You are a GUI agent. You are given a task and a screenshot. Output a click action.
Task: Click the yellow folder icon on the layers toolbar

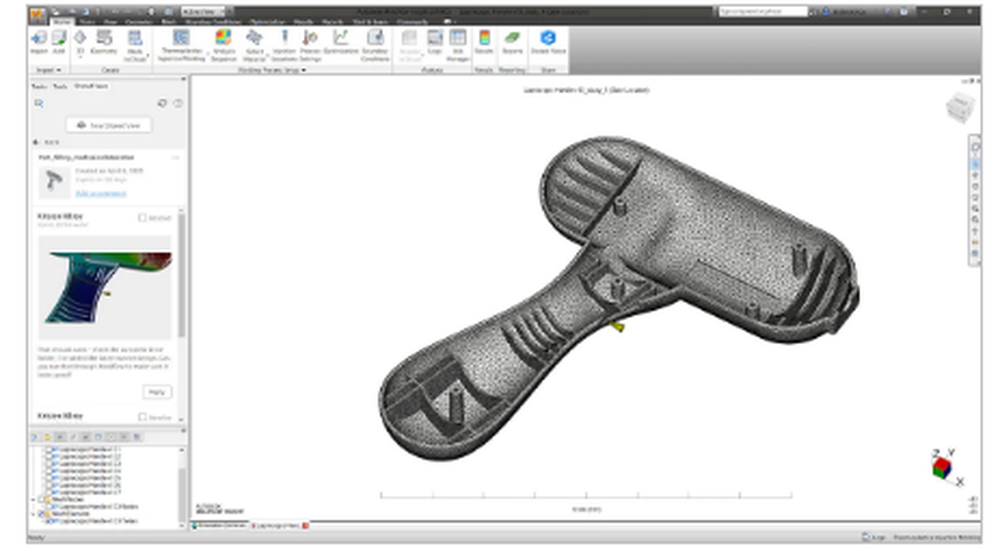[47, 437]
